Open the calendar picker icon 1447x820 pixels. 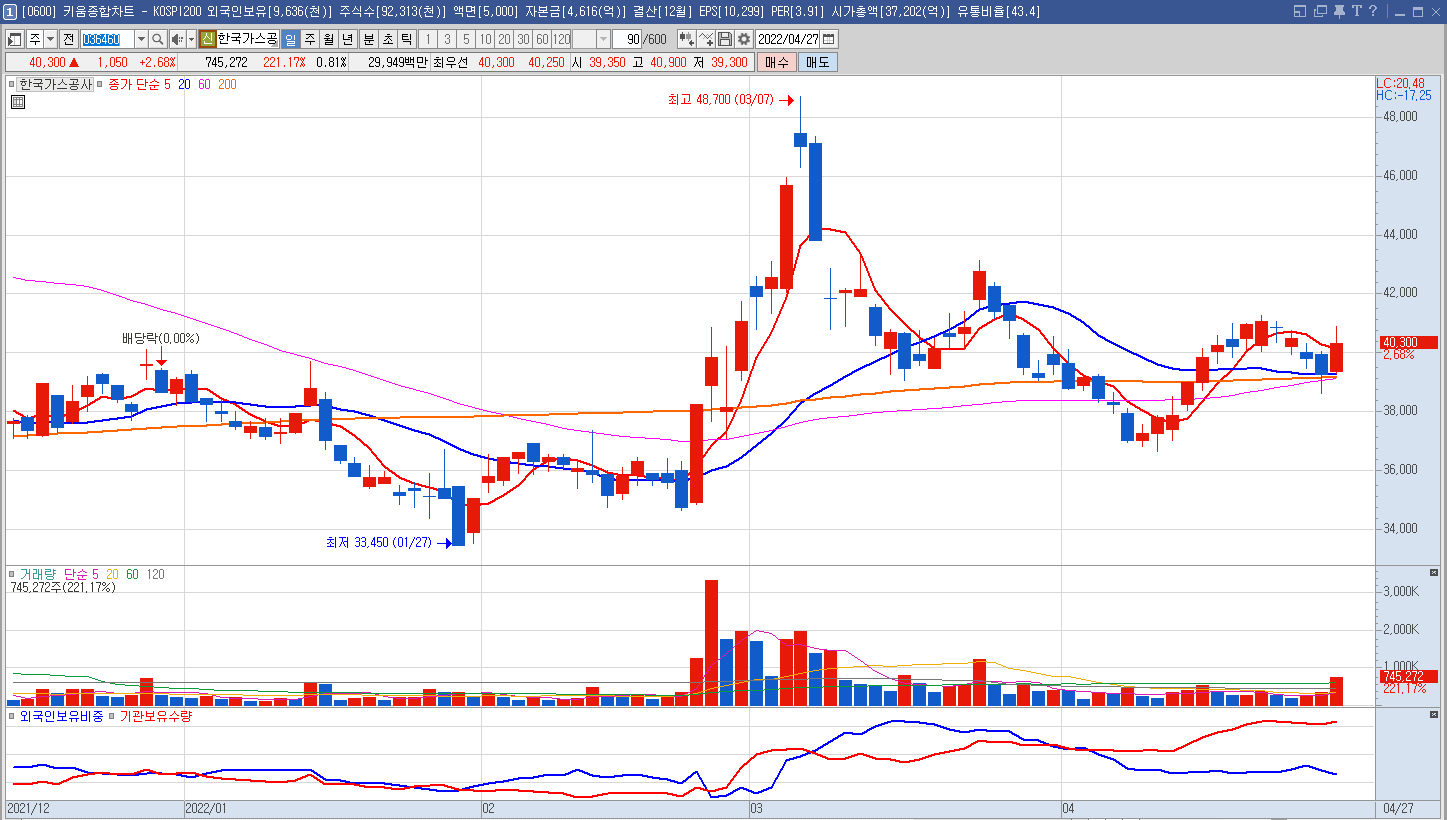click(x=829, y=39)
